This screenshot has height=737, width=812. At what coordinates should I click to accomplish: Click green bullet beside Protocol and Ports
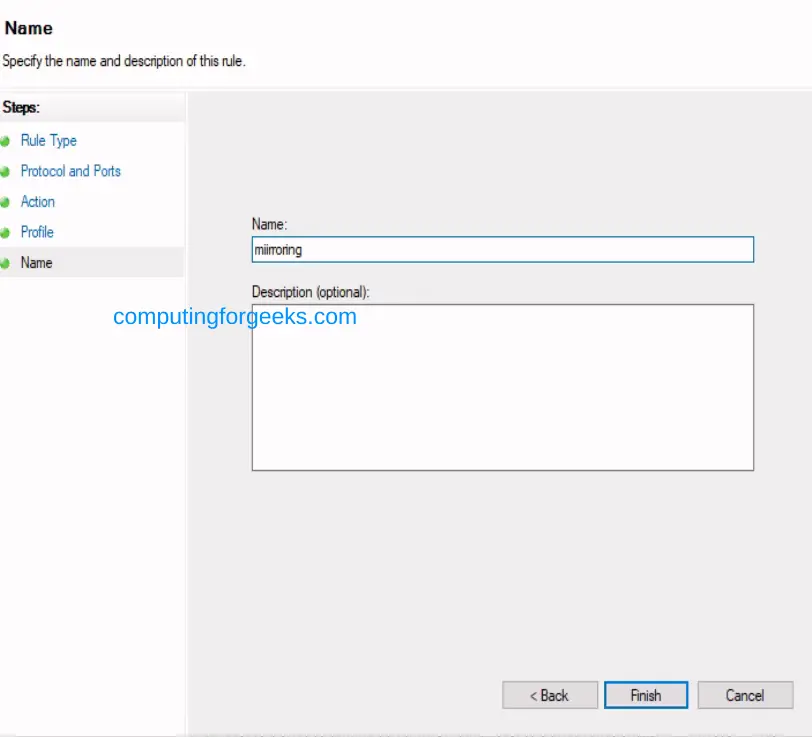[x=5, y=171]
